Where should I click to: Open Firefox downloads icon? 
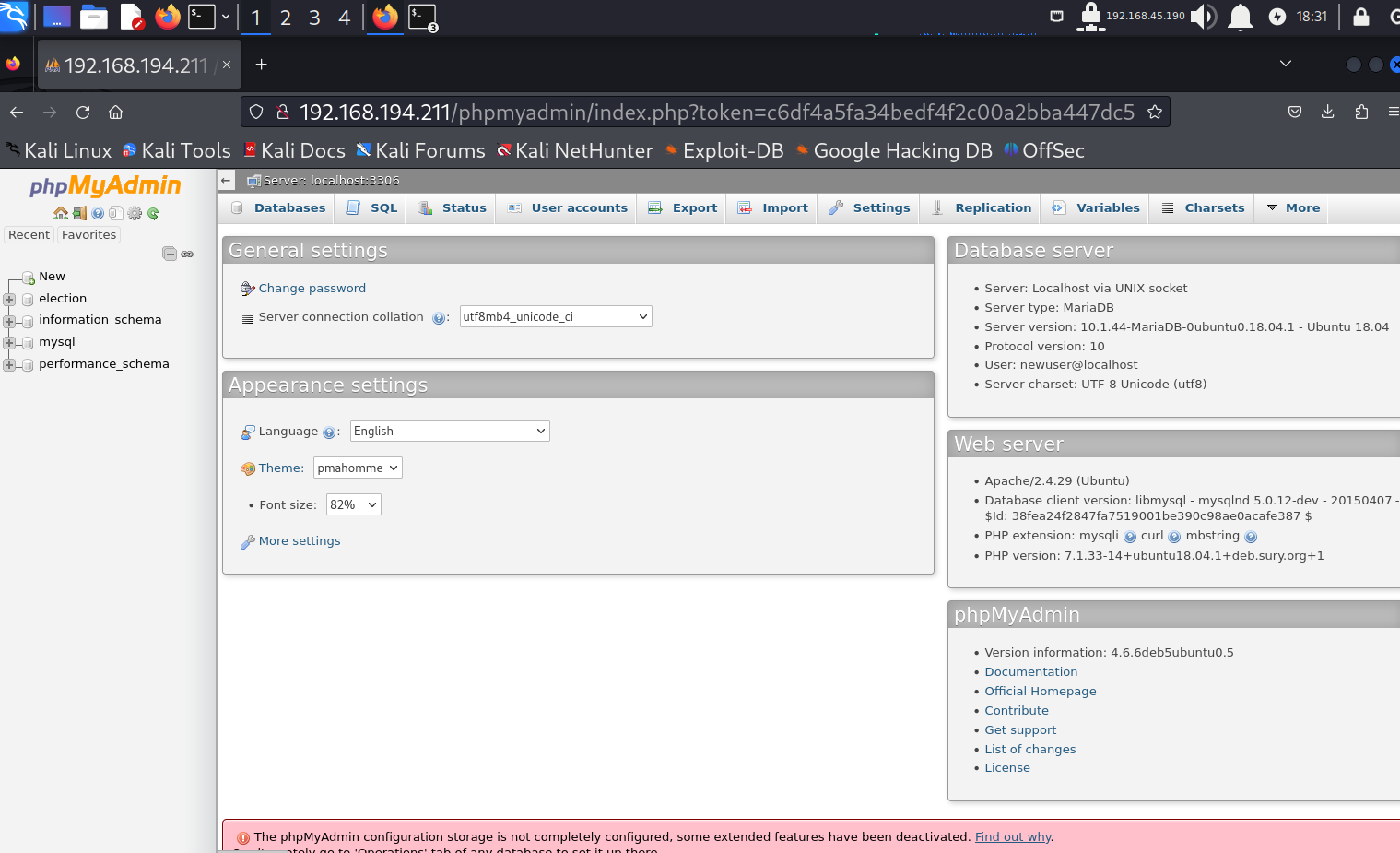click(x=1328, y=113)
